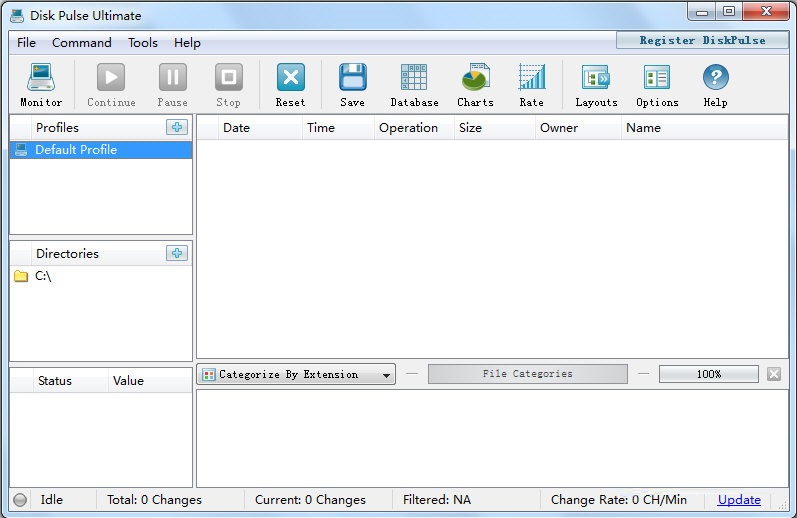Select Default Profile in Profiles list
797x518 pixels.
(x=76, y=150)
